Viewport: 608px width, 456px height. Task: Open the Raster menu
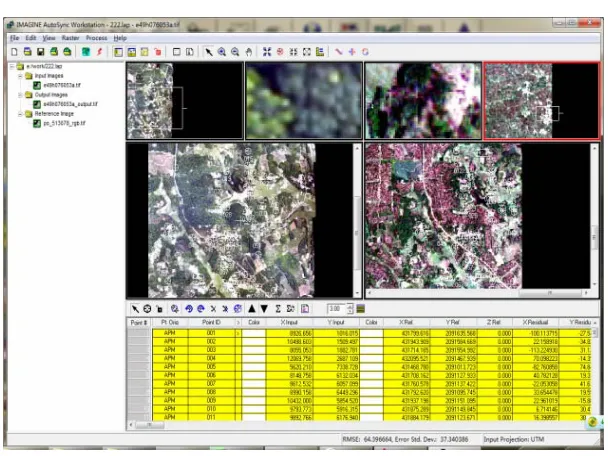tap(70, 38)
